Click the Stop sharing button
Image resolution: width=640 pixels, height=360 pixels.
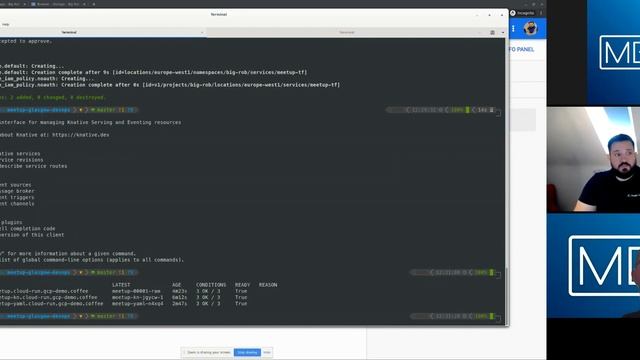click(x=247, y=352)
